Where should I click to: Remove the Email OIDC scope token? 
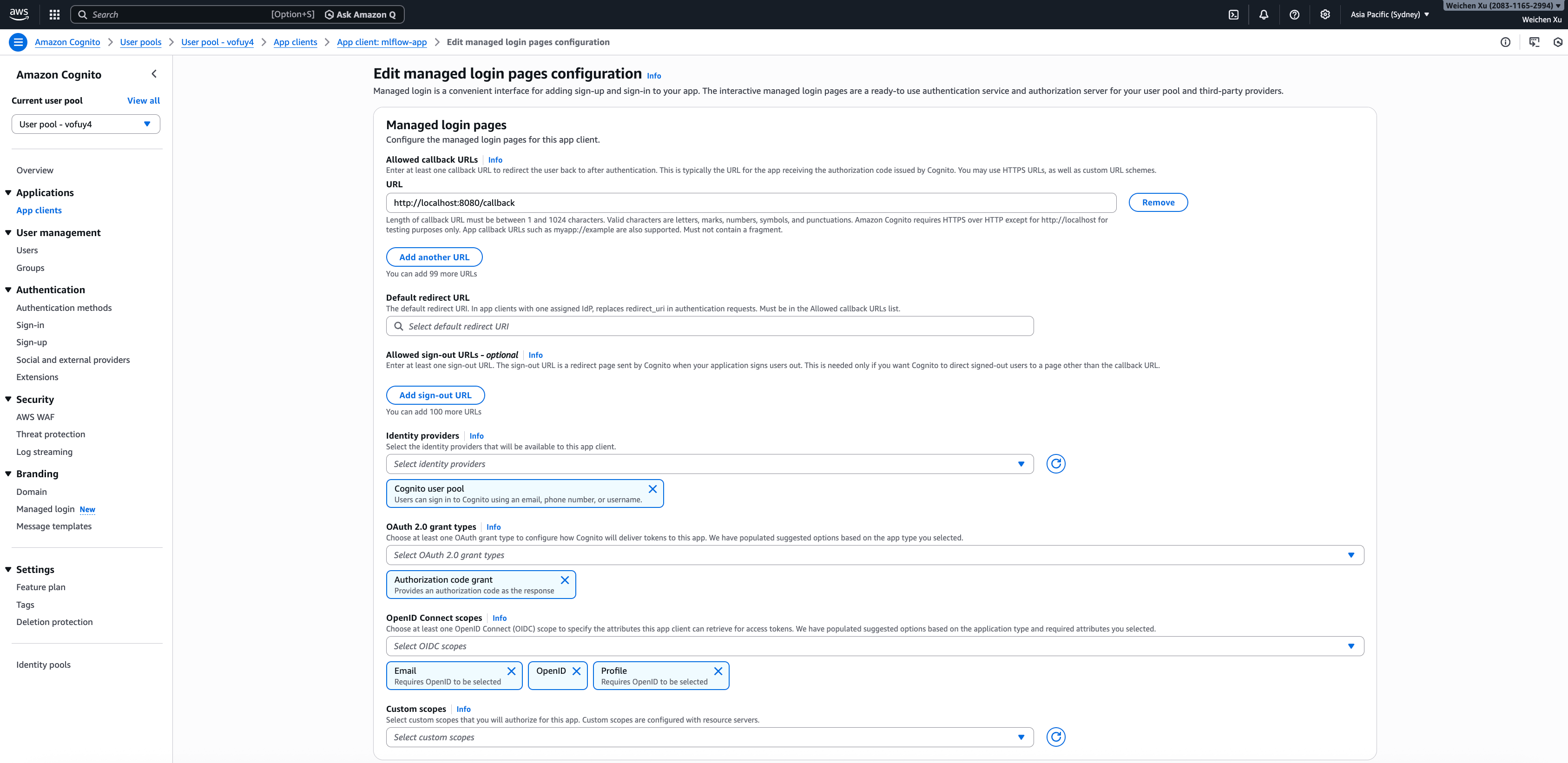511,671
